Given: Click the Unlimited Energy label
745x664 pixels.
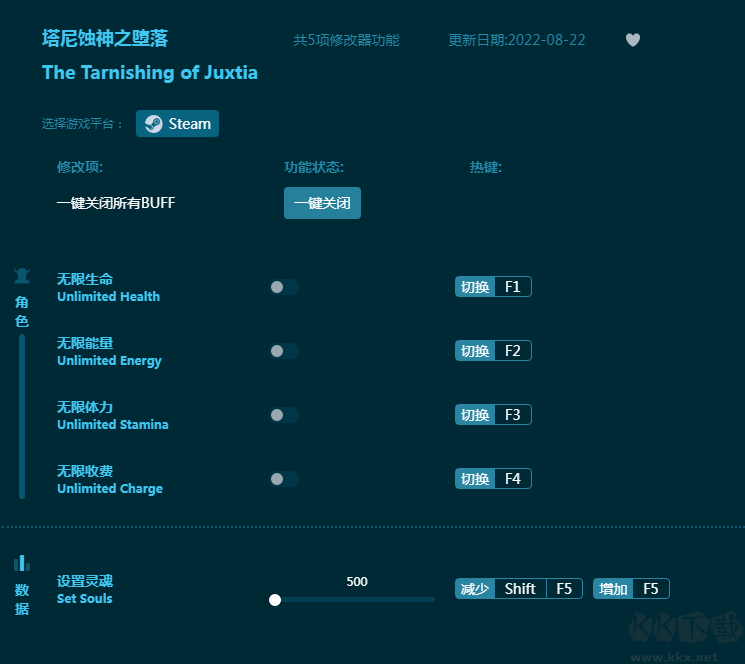Looking at the screenshot, I should click(x=109, y=361).
